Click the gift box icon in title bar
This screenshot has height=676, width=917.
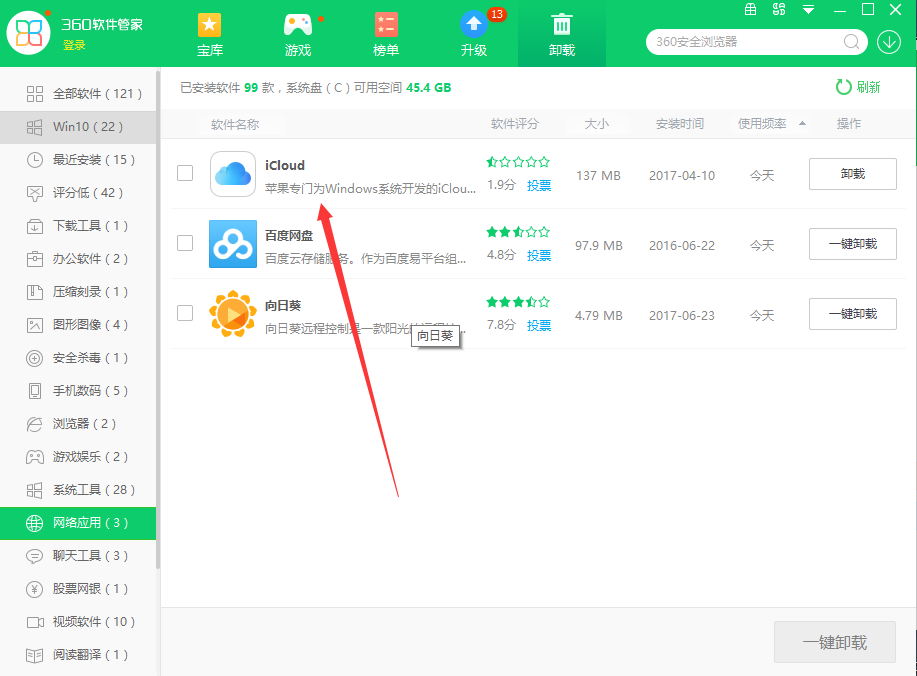click(750, 8)
